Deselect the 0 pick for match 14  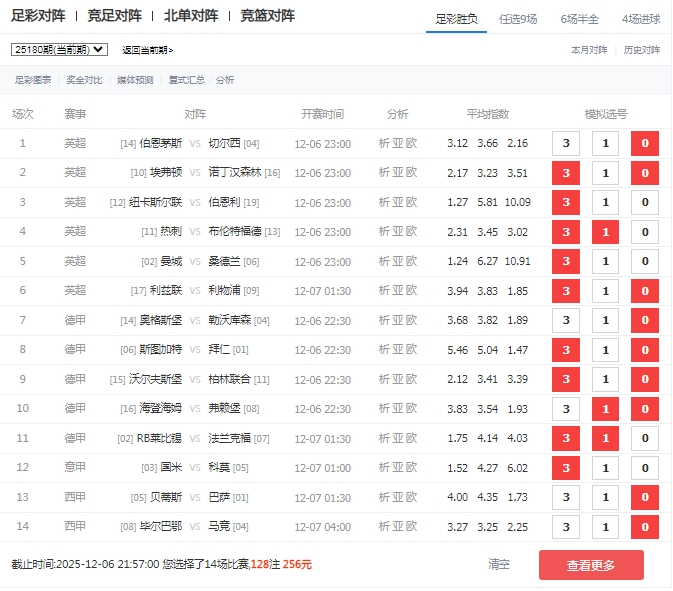(x=645, y=526)
